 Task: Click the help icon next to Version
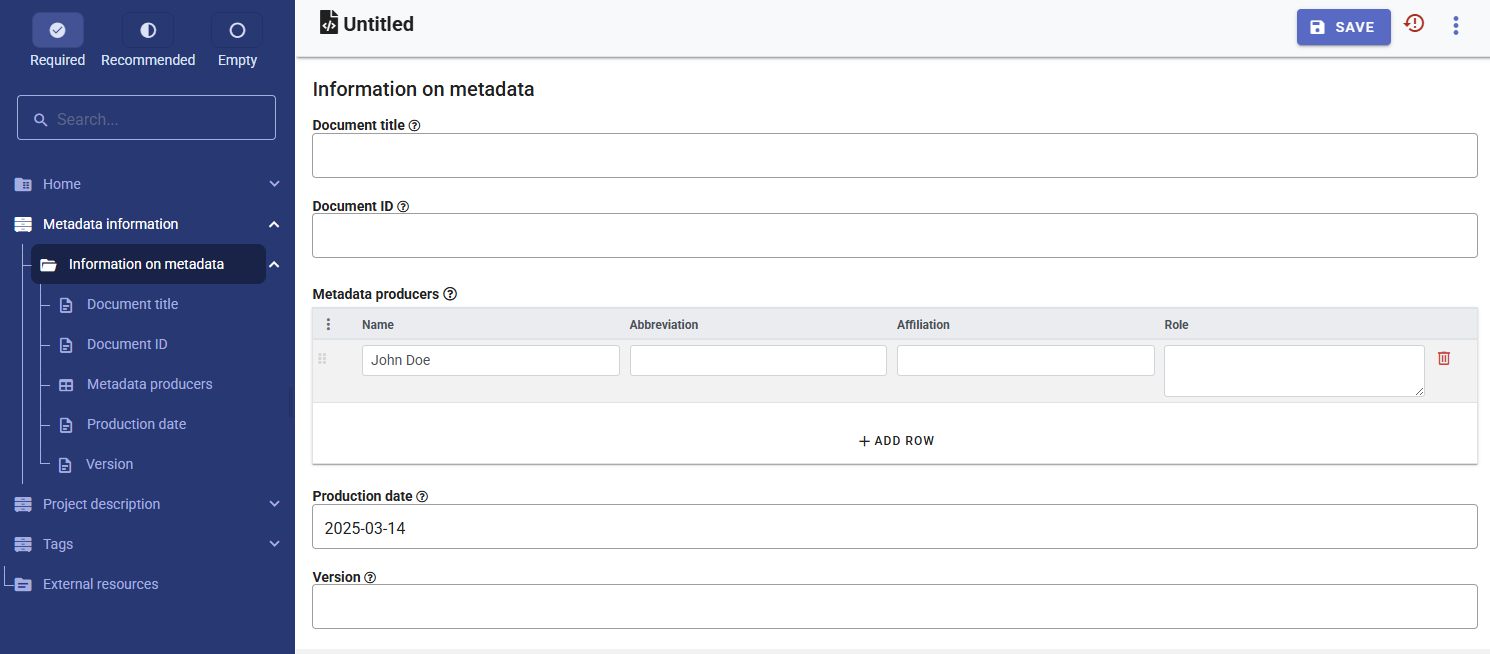[370, 578]
